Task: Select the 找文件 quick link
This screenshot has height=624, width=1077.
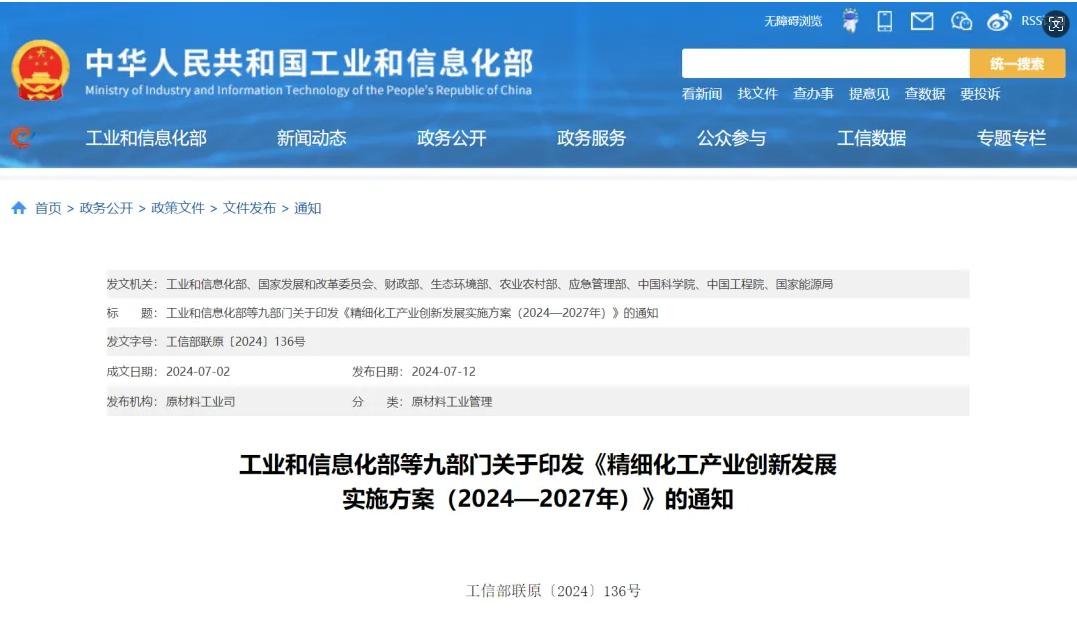Action: (757, 94)
